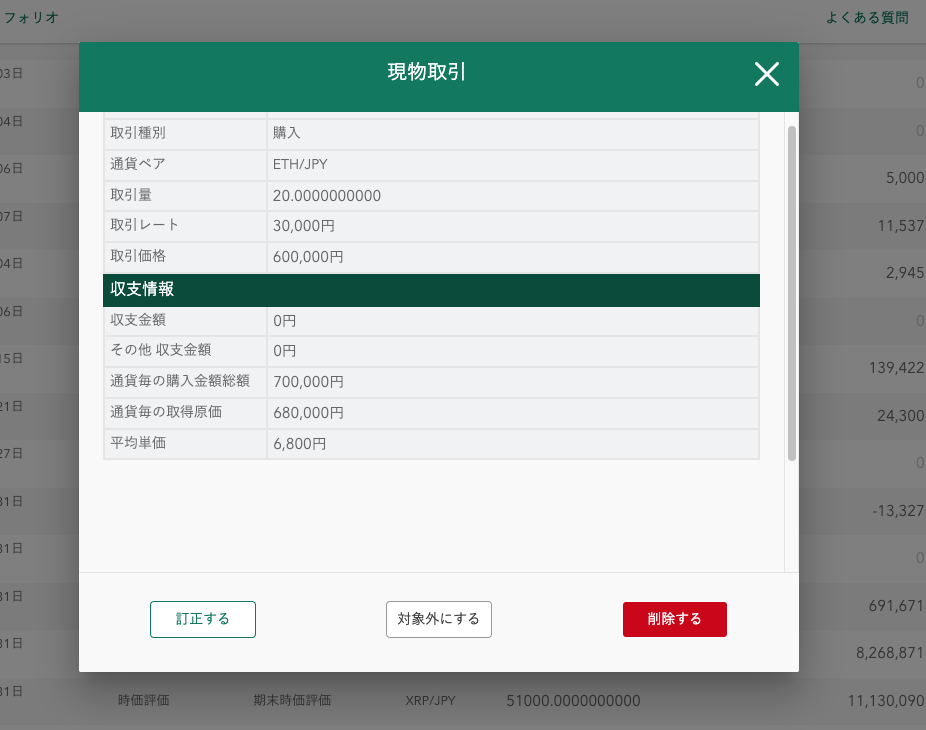Click -13,327 value in background table
This screenshot has width=926, height=730.
[898, 511]
